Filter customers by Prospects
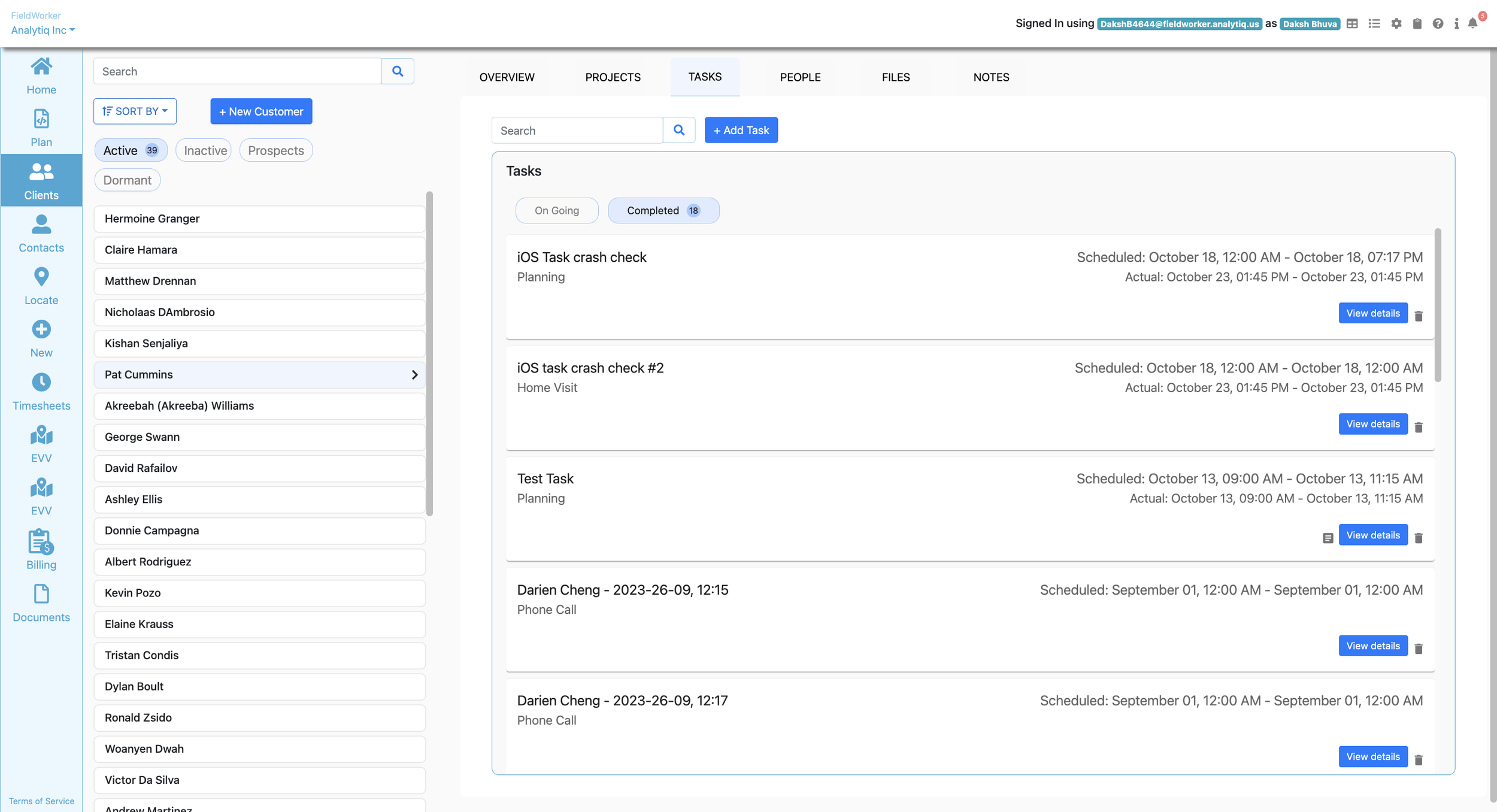 [275, 150]
